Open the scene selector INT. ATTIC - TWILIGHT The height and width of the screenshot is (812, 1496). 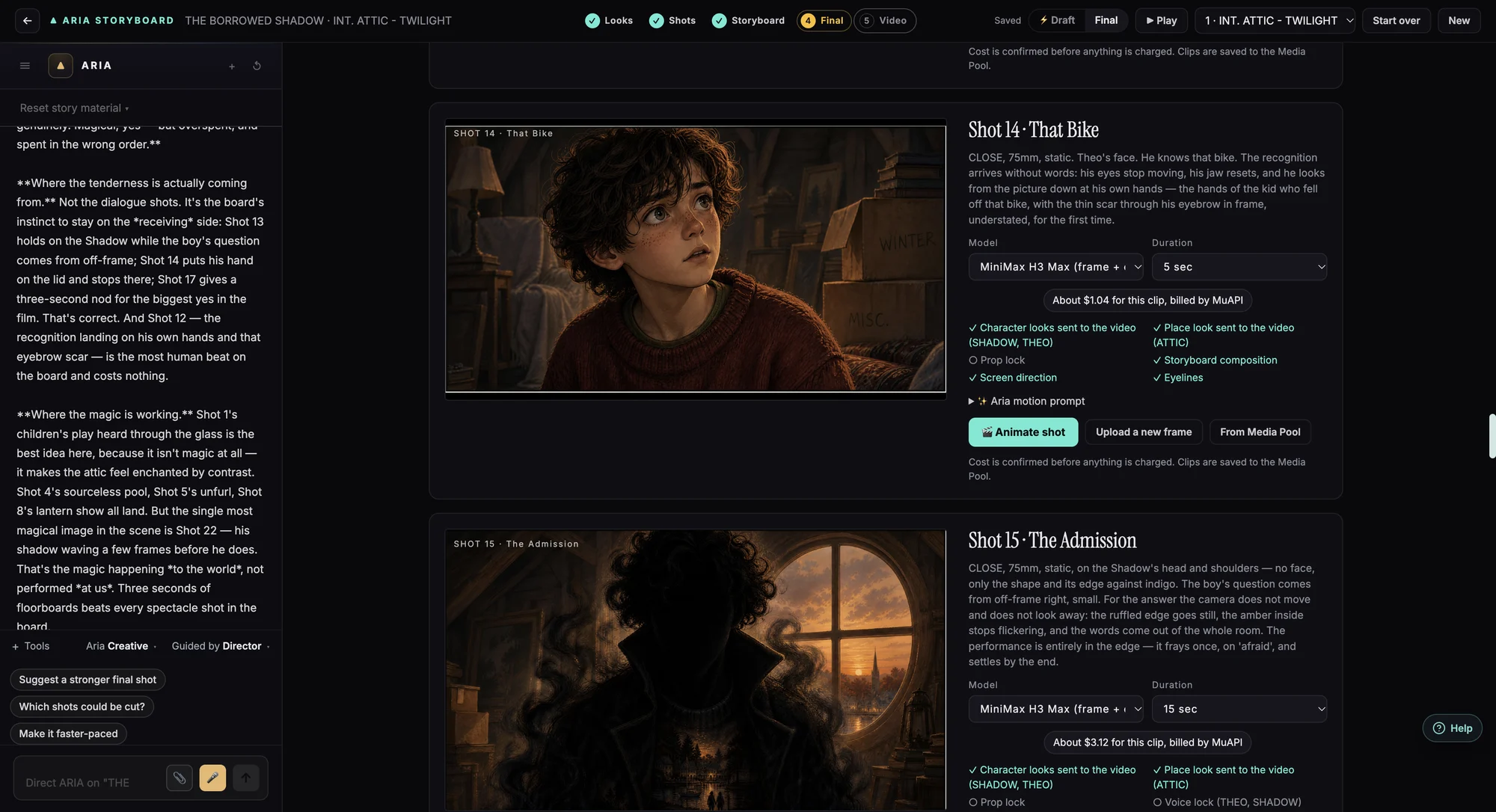point(1275,20)
